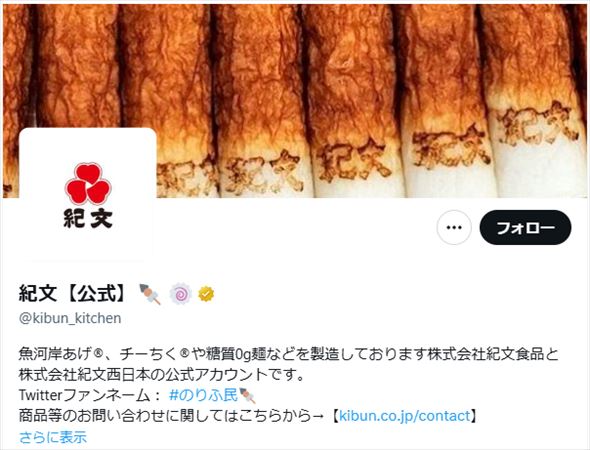Click the gold verified checkmark badge
This screenshot has height=450, width=590.
pyautogui.click(x=206, y=294)
